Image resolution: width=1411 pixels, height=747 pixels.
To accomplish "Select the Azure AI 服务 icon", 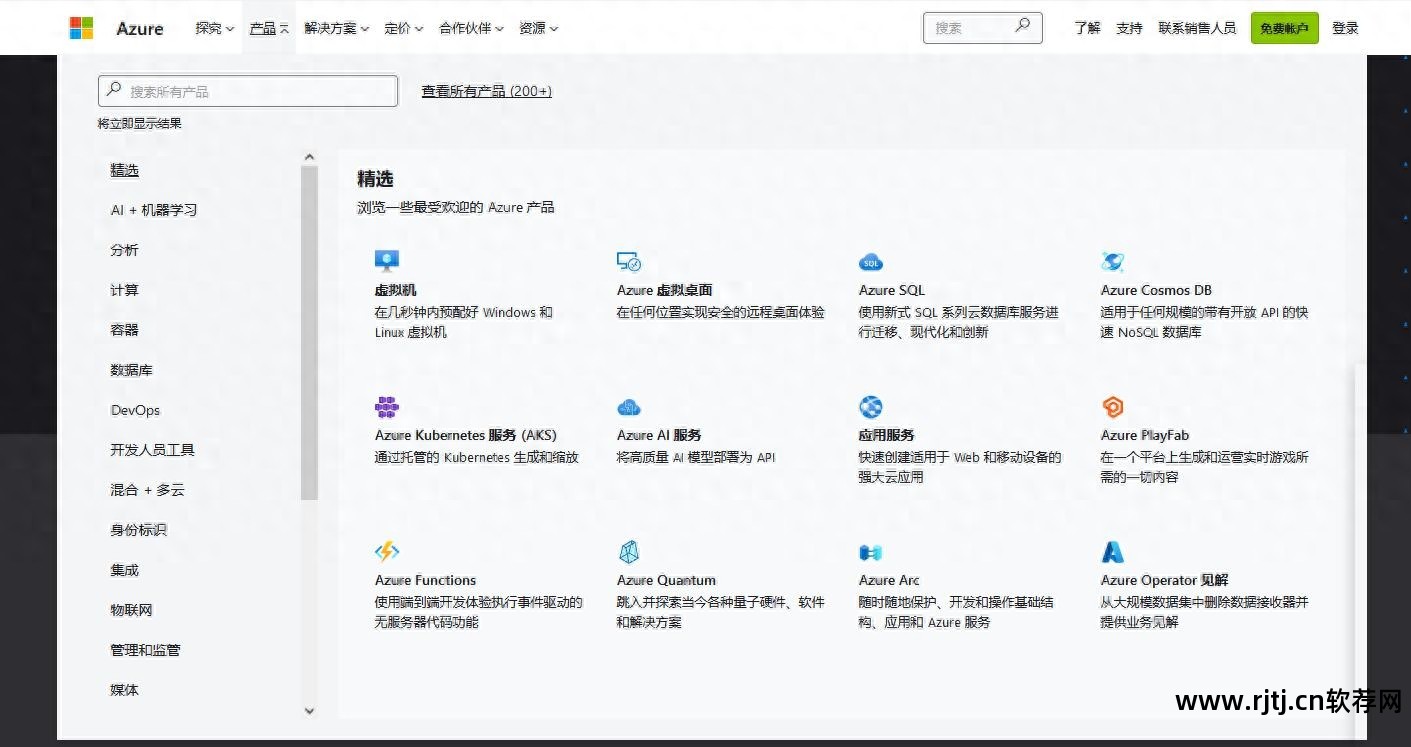I will (629, 406).
